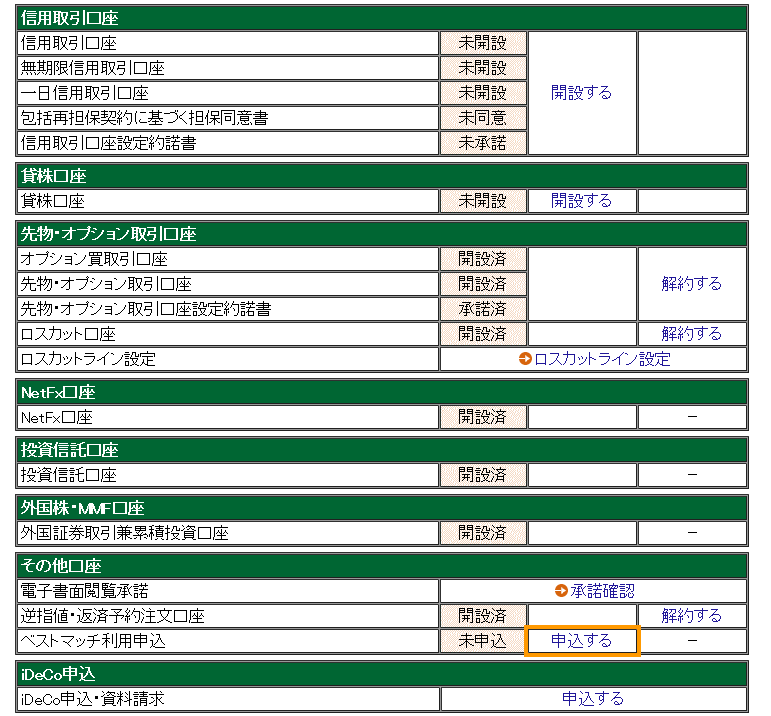771x716 pixels.
Task: Select the 未承諾 status cell
Action: coord(483,143)
